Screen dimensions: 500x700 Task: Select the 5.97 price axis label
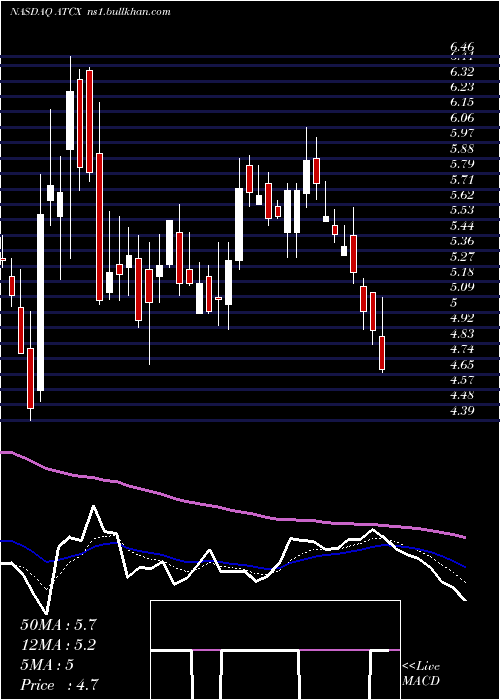(462, 133)
